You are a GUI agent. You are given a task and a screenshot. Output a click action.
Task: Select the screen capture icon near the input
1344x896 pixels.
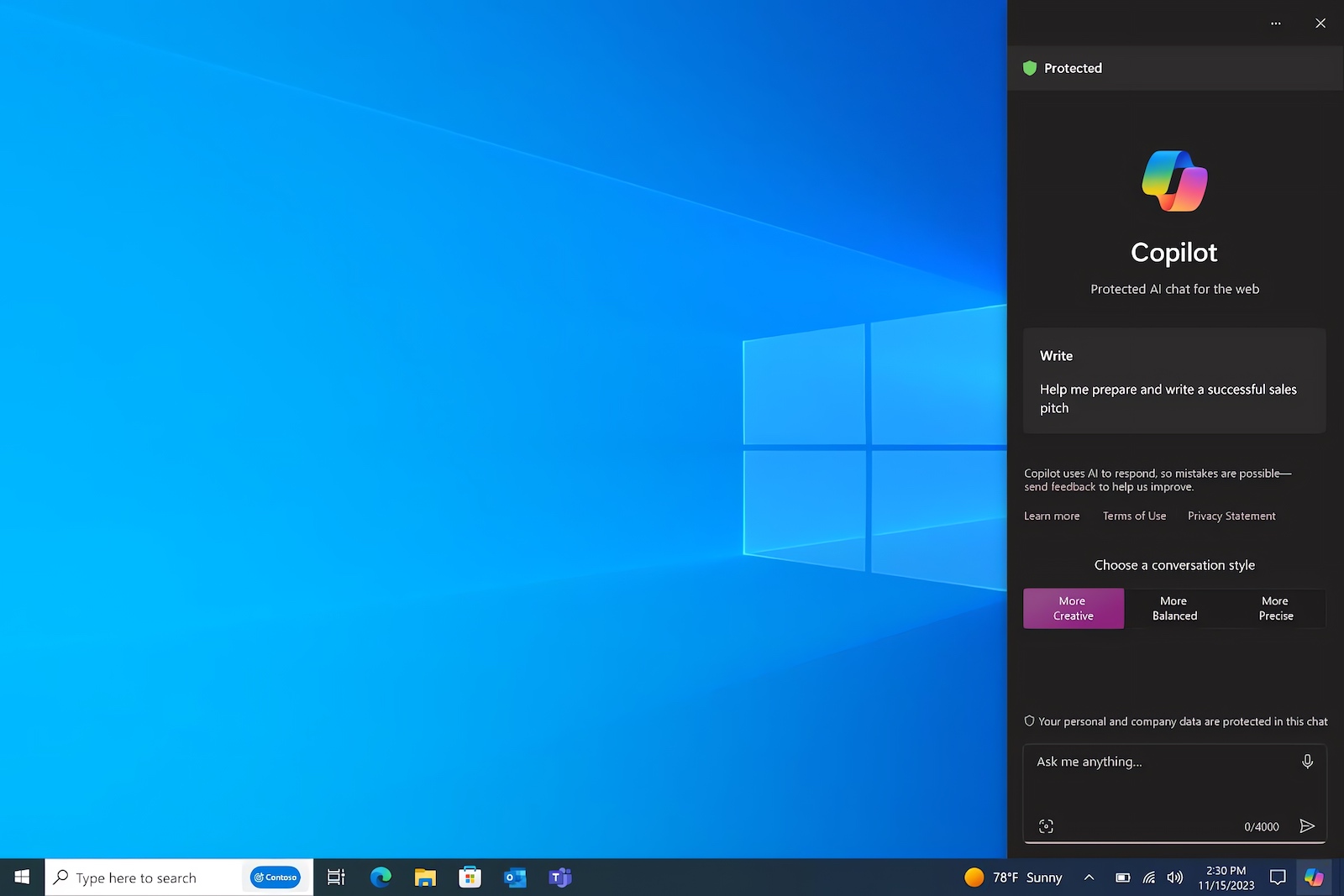pos(1045,825)
